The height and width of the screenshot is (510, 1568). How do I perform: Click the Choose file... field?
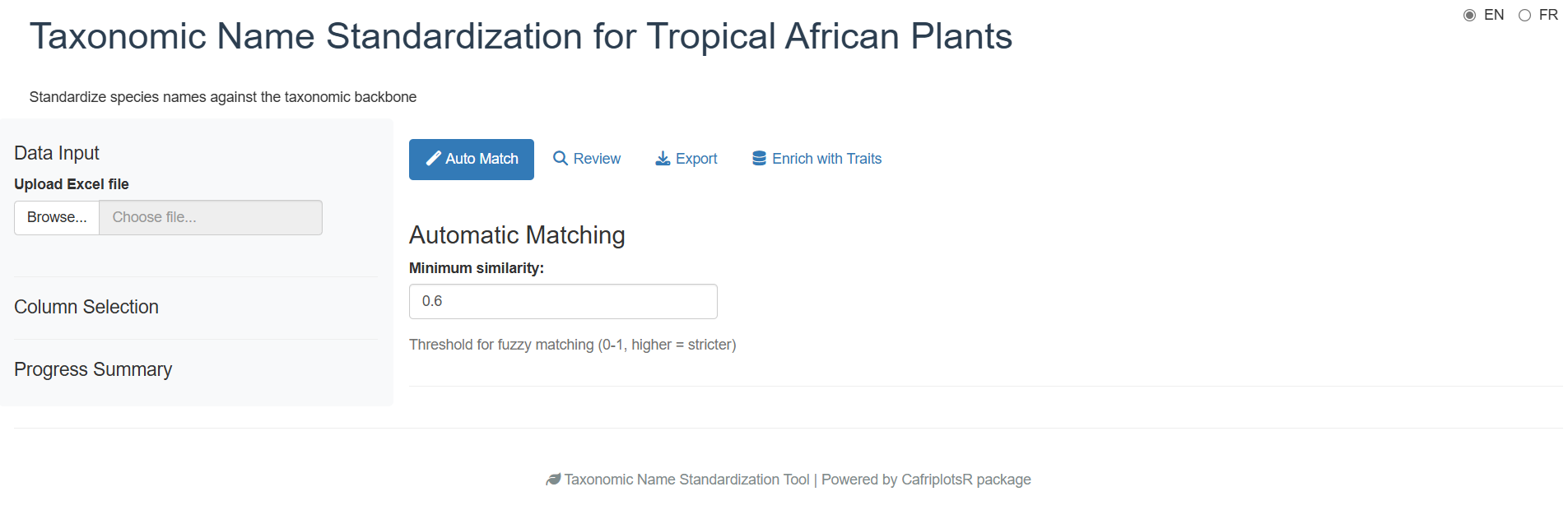pyautogui.click(x=211, y=218)
